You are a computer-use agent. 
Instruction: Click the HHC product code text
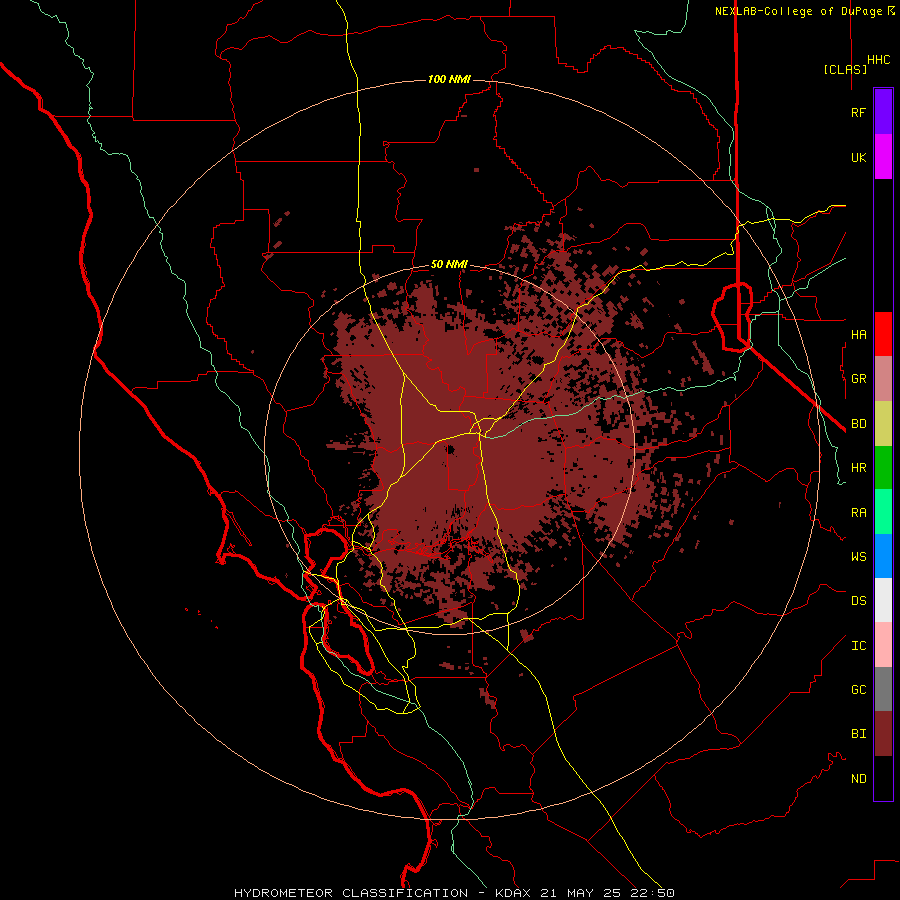coord(879,60)
